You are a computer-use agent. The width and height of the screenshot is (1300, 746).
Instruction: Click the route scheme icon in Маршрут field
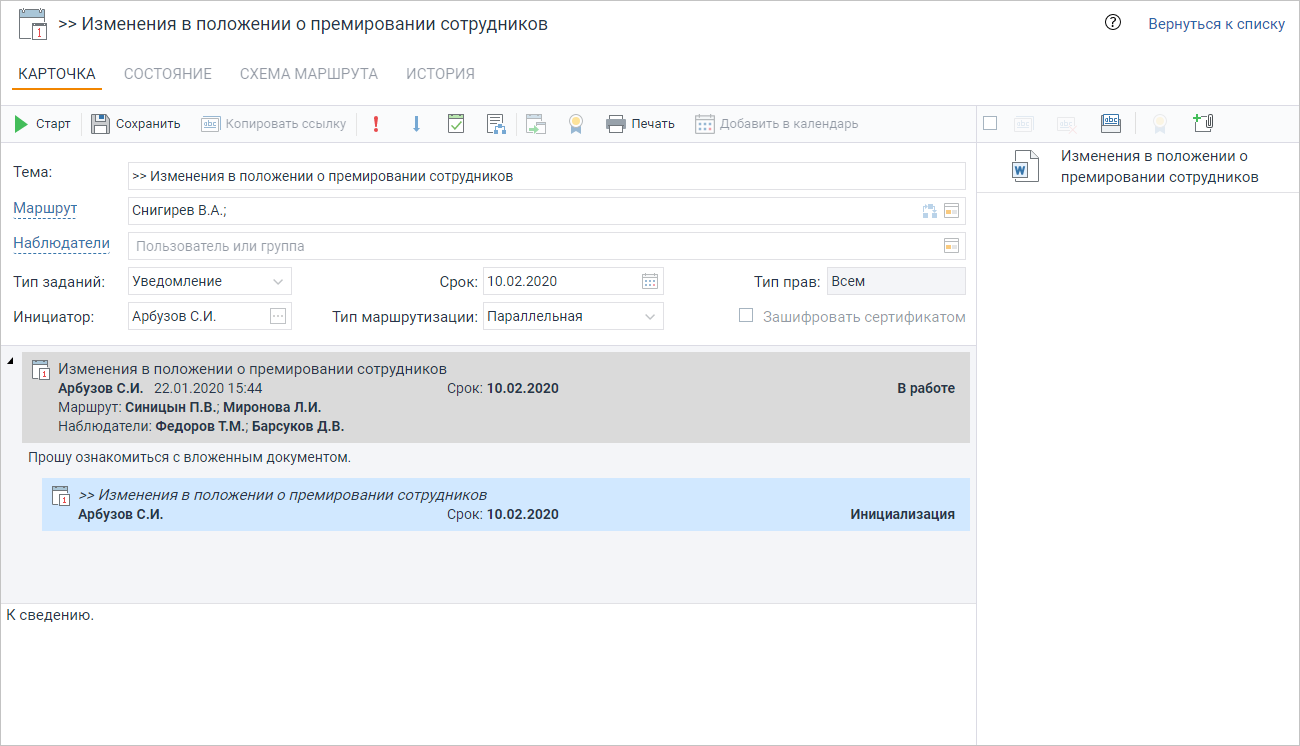coord(930,211)
